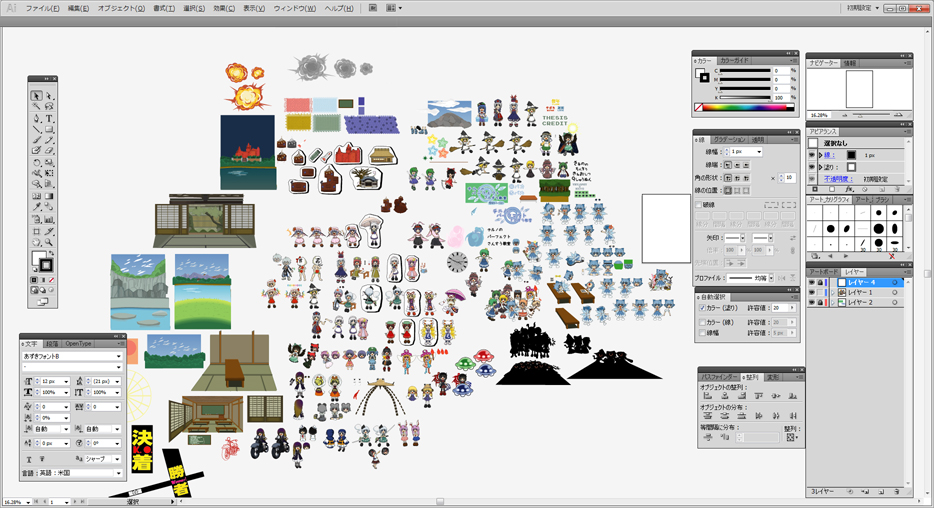Select the Rectangle tool
Screen dimensions: 934x508
pos(49,129)
